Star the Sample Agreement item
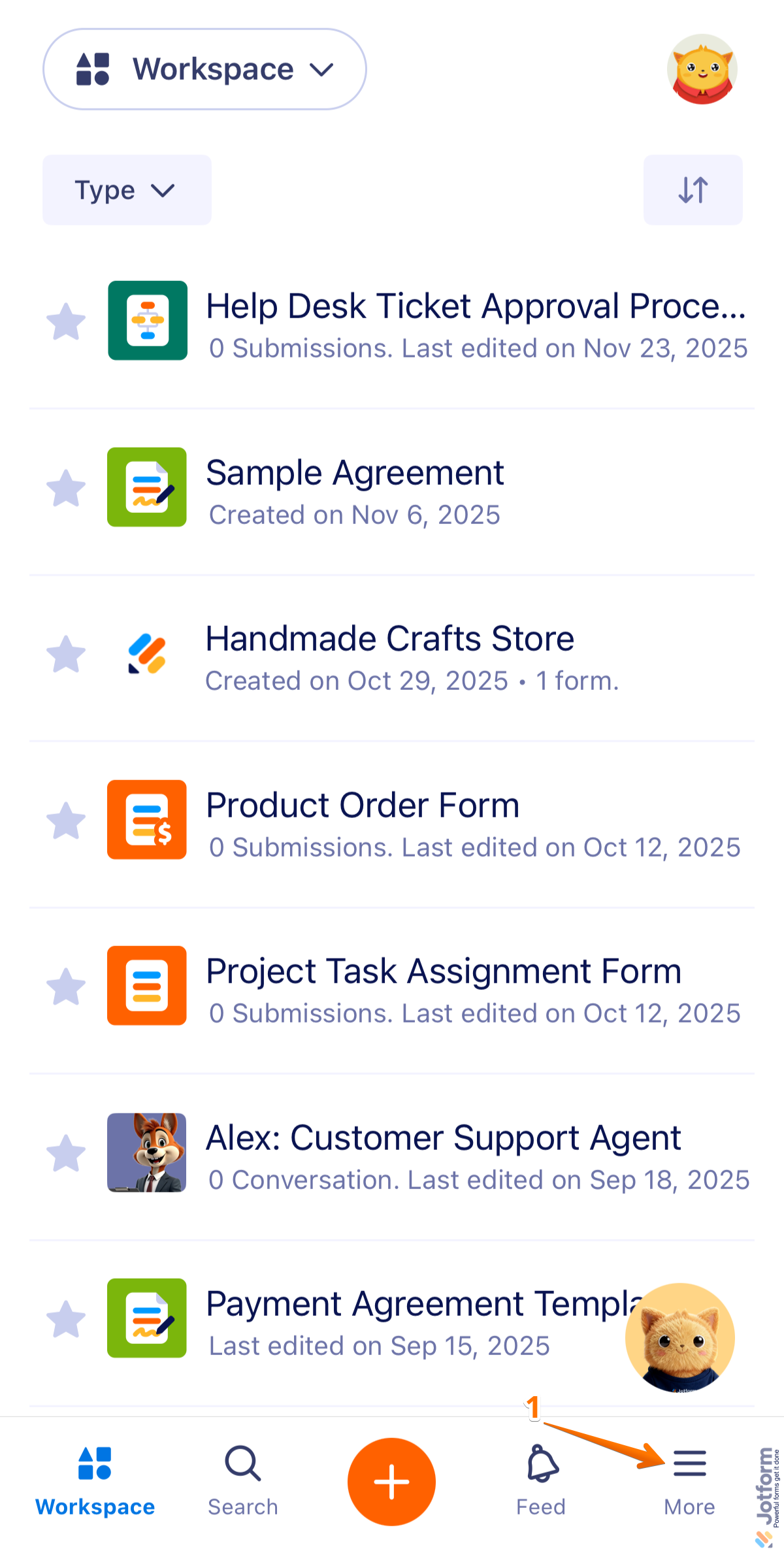Viewport: 784px width, 1568px height. [66, 487]
